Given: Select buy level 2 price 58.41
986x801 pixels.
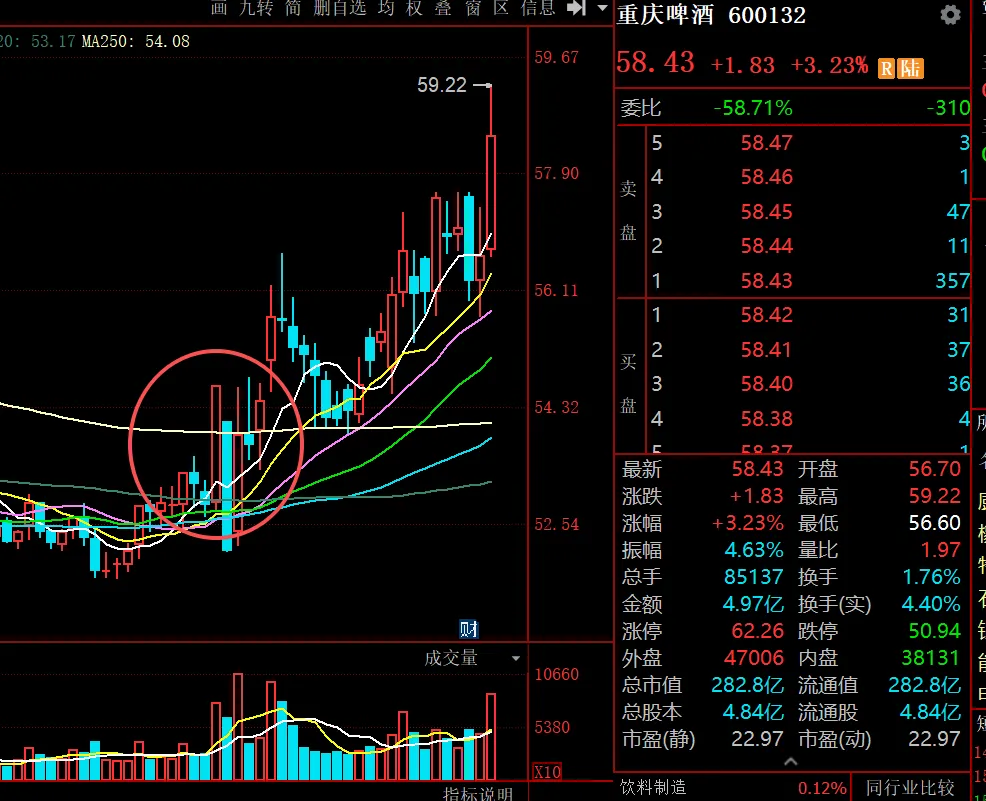Looking at the screenshot, I should (x=766, y=350).
